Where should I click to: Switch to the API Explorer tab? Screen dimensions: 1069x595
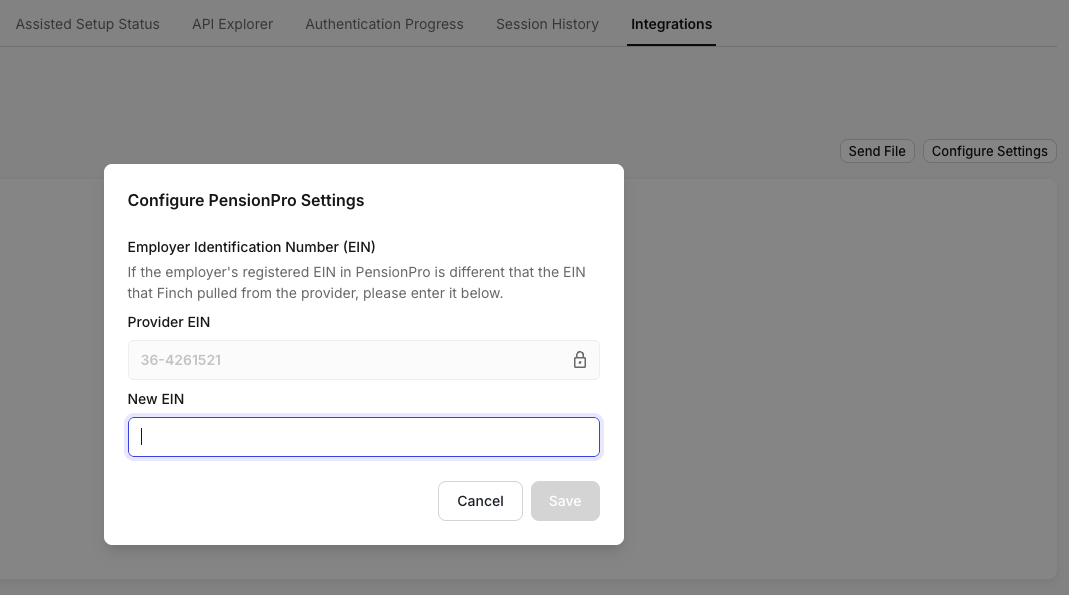232,24
